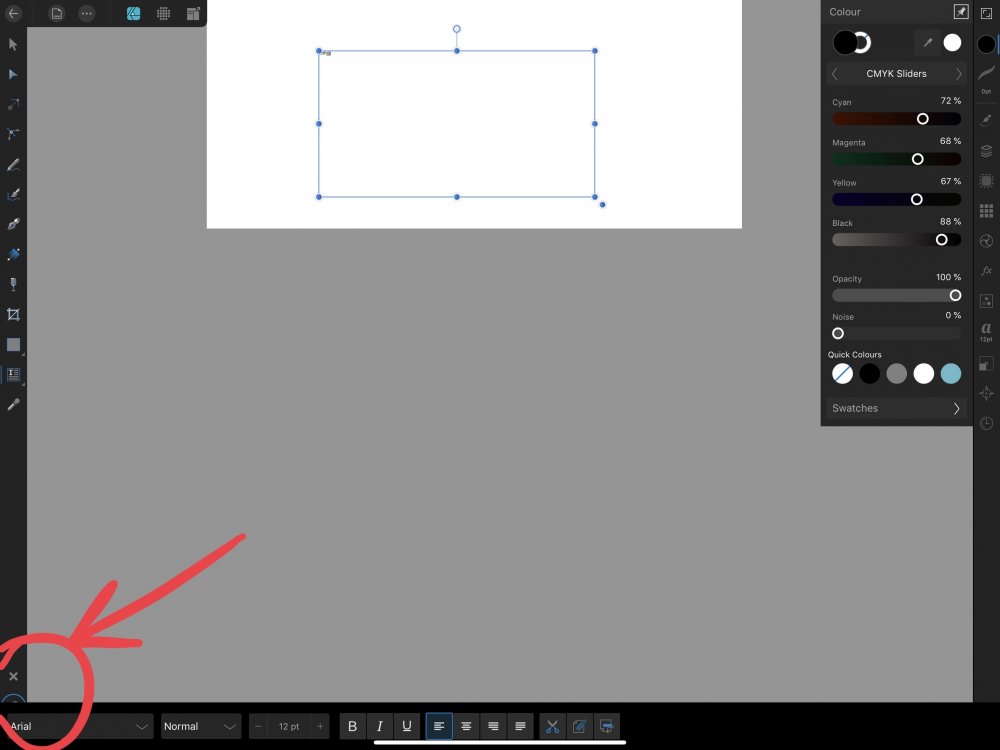Open the Transform studio
The image size is (1000, 750).
coord(986,364)
